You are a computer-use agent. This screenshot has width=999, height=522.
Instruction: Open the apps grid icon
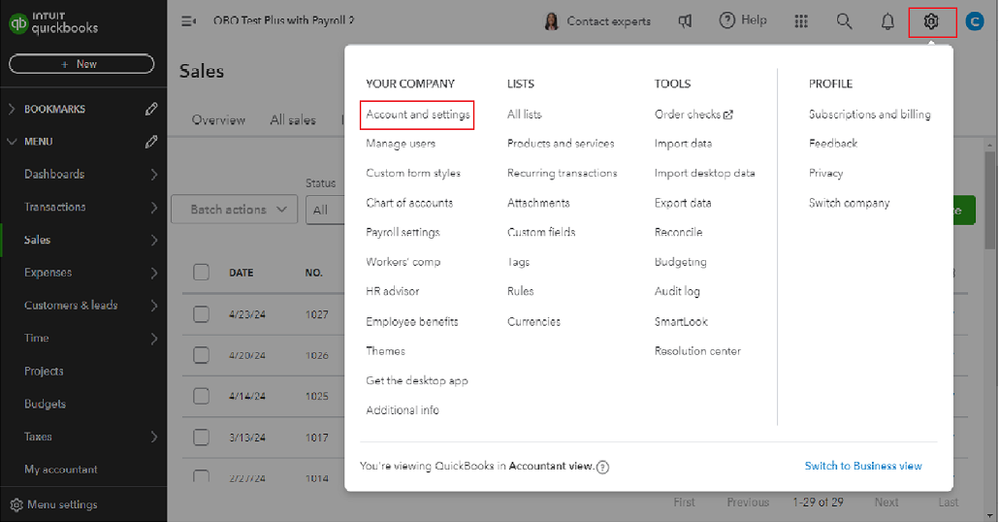[x=801, y=21]
